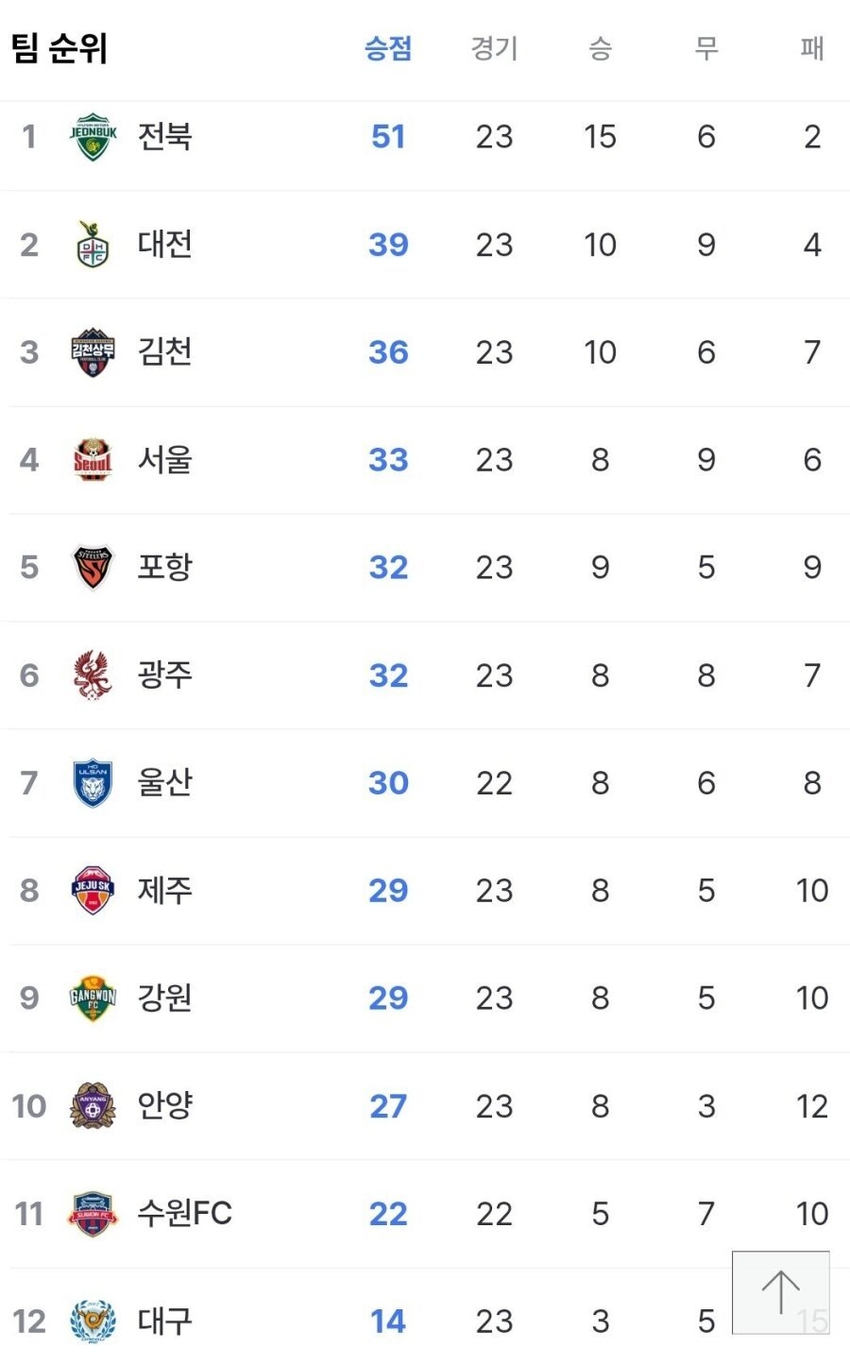Select the Gangwon FC logo
Viewport: 850px width, 1365px height.
click(93, 998)
